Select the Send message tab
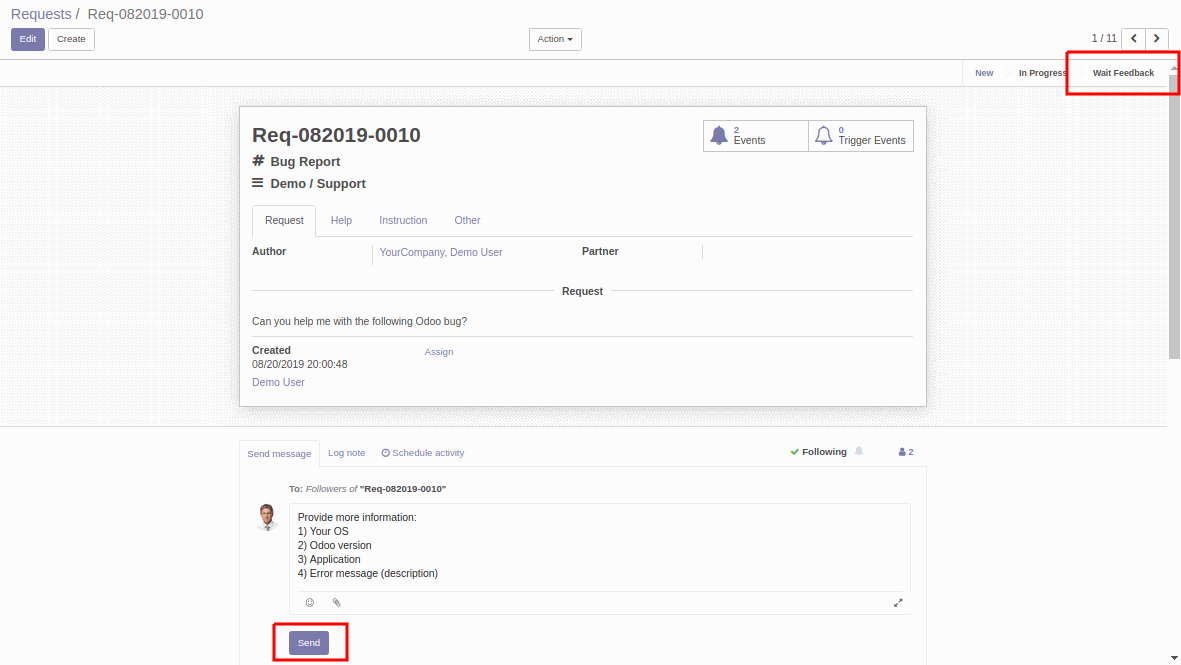Image resolution: width=1181 pixels, height=665 pixels. pos(279,453)
